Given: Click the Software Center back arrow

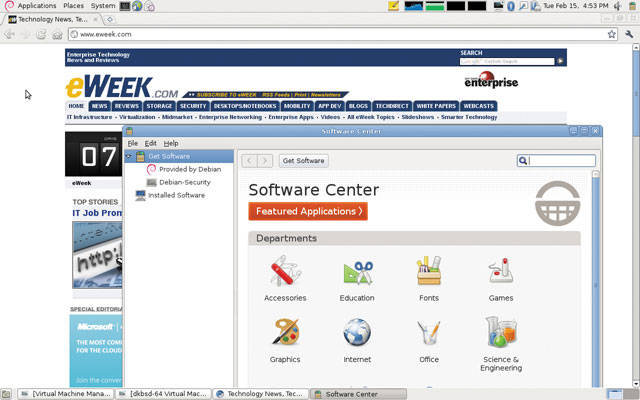Looking at the screenshot, I should pyautogui.click(x=249, y=161).
